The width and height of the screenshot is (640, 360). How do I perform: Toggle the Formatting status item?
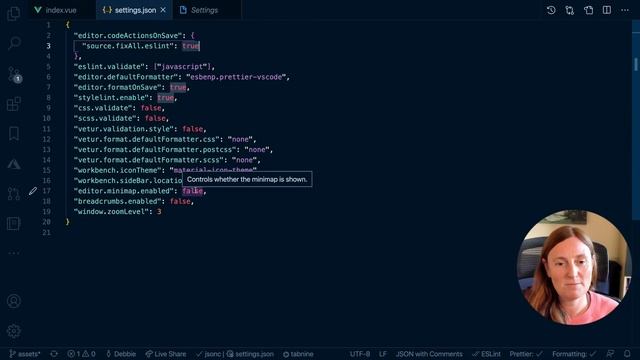pos(574,354)
